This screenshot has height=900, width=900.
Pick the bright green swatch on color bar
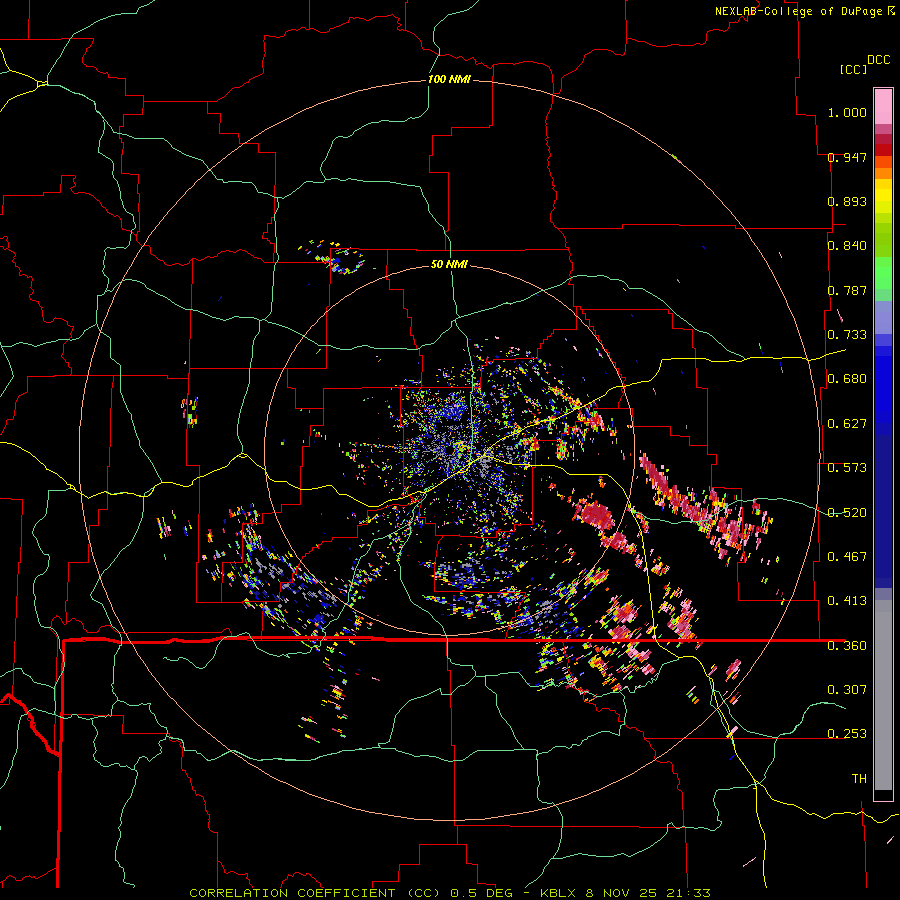(883, 273)
